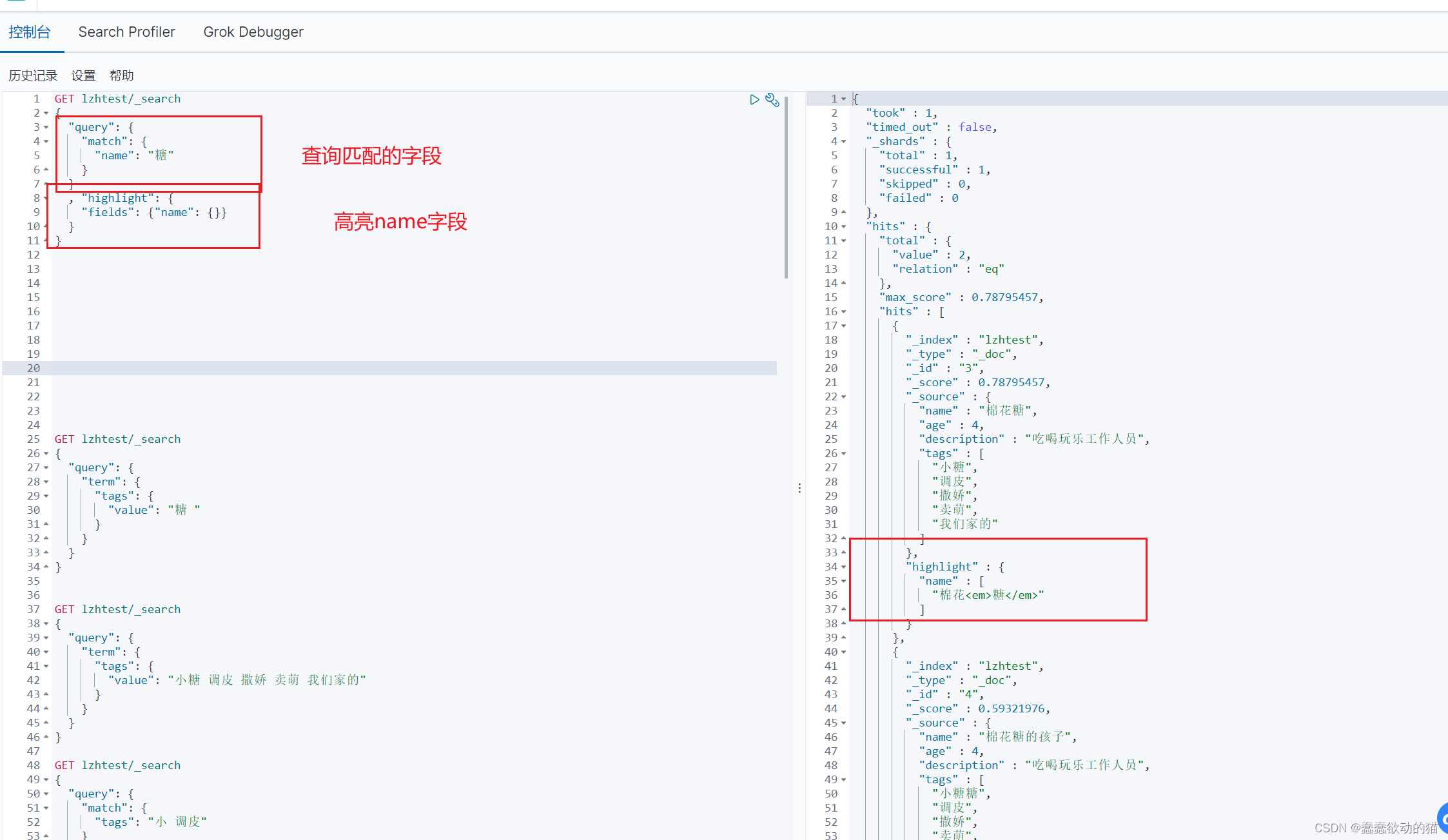Click "took" : 1 in response
1448x840 pixels.
[x=901, y=113]
